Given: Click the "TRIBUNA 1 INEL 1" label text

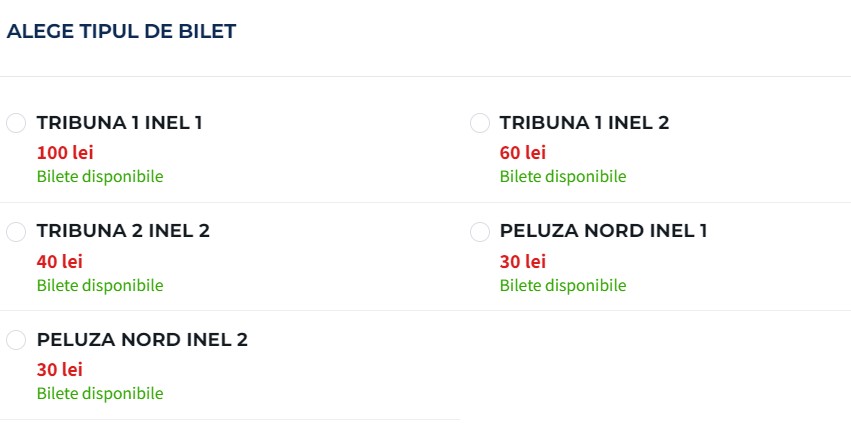Looking at the screenshot, I should (120, 123).
